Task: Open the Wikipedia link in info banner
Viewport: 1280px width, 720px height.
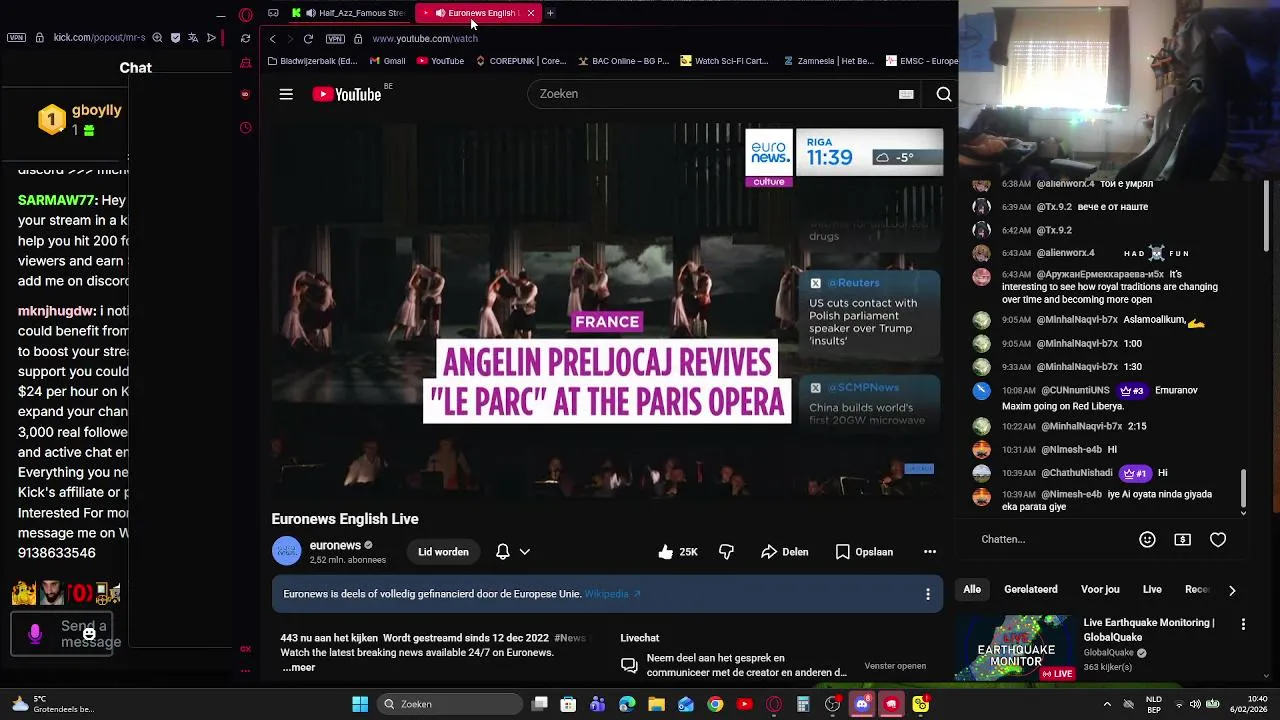Action: point(612,594)
